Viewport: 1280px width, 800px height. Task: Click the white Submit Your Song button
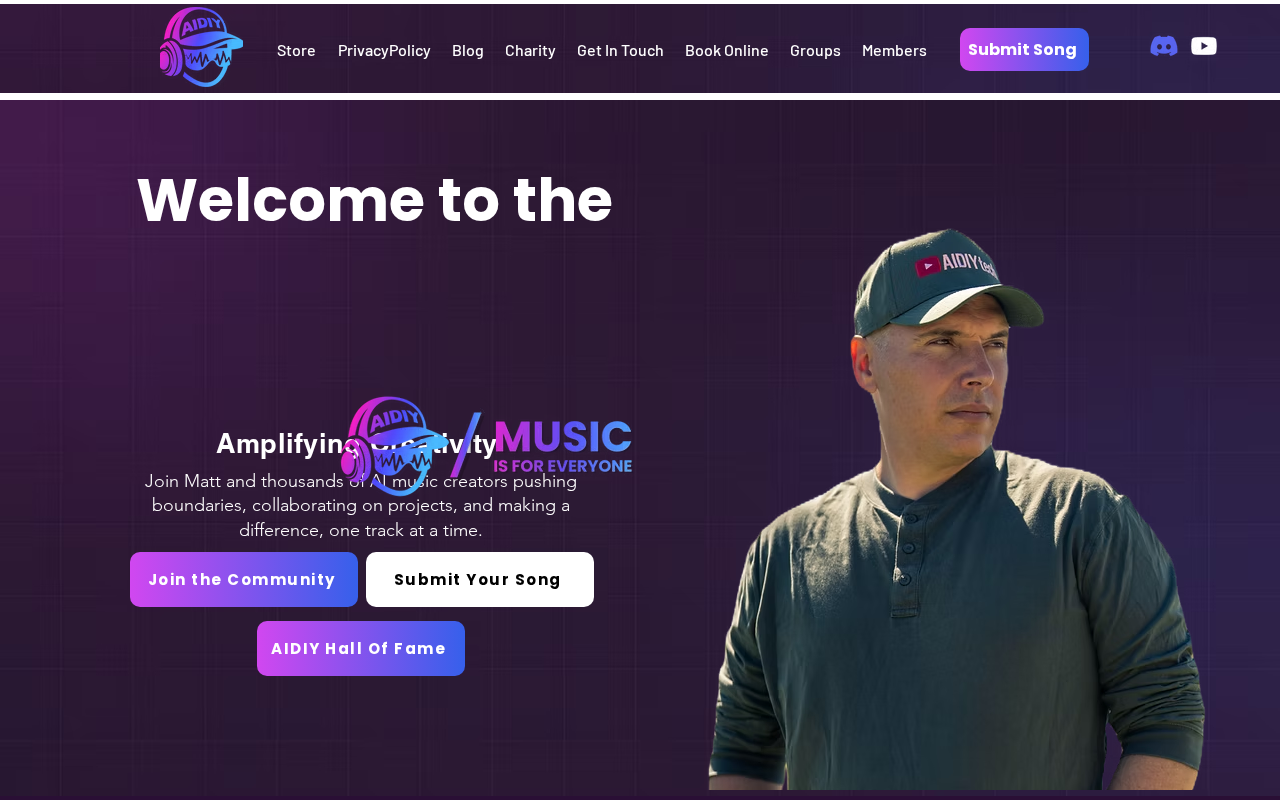480,579
